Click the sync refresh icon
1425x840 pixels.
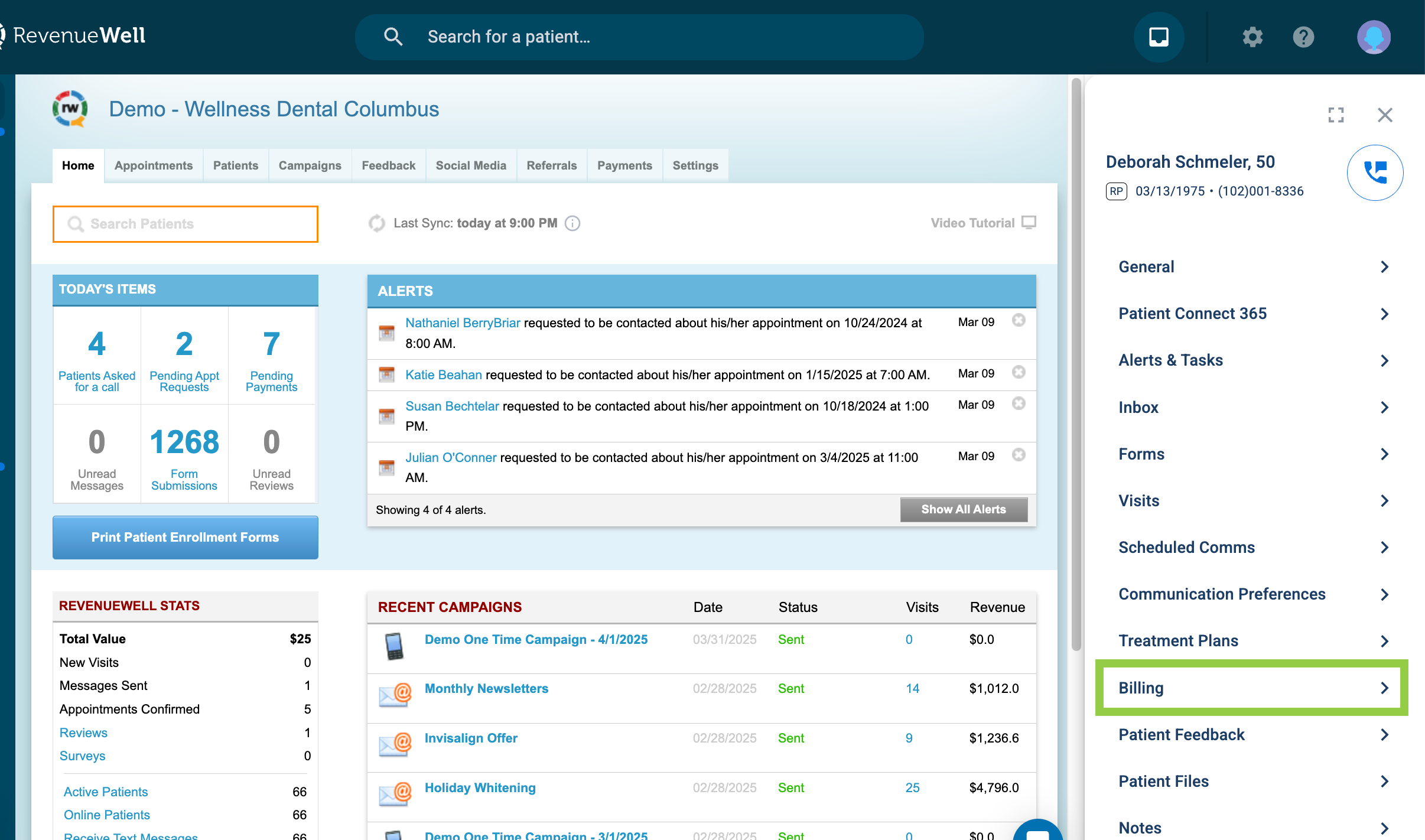pos(376,223)
